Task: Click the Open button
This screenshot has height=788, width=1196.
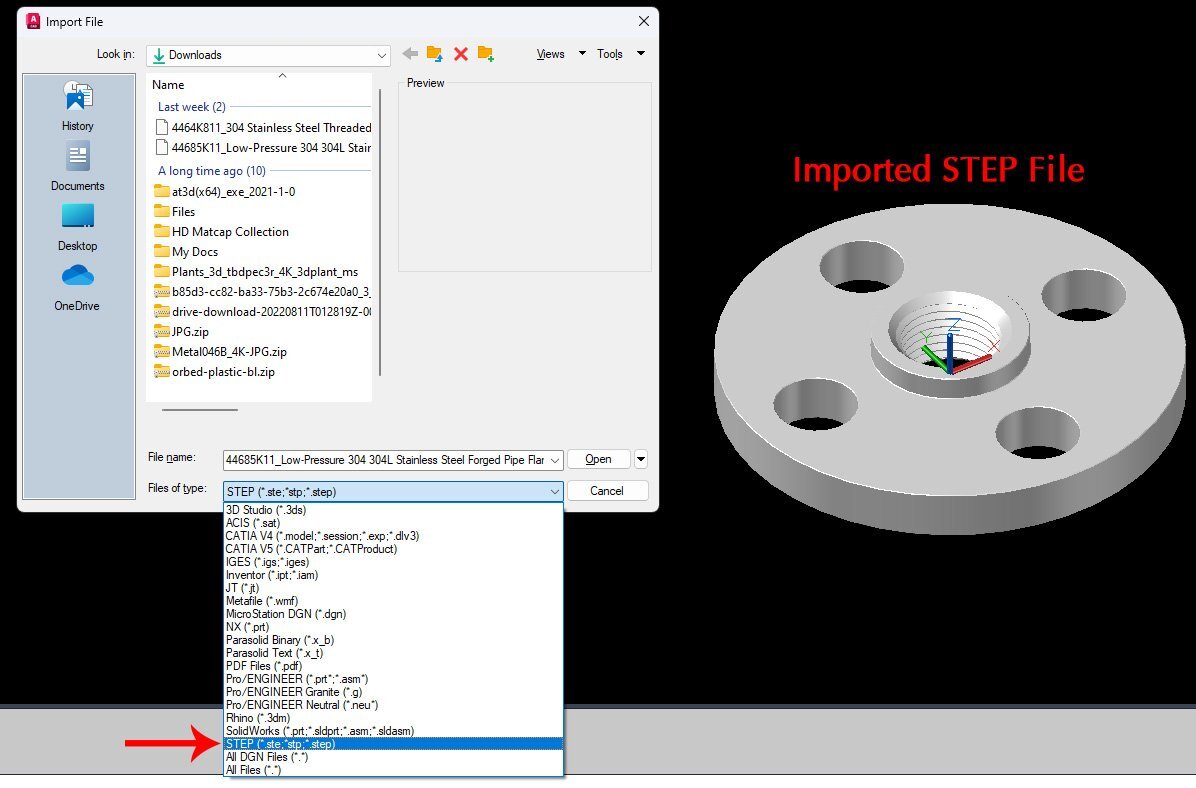Action: pyautogui.click(x=599, y=459)
